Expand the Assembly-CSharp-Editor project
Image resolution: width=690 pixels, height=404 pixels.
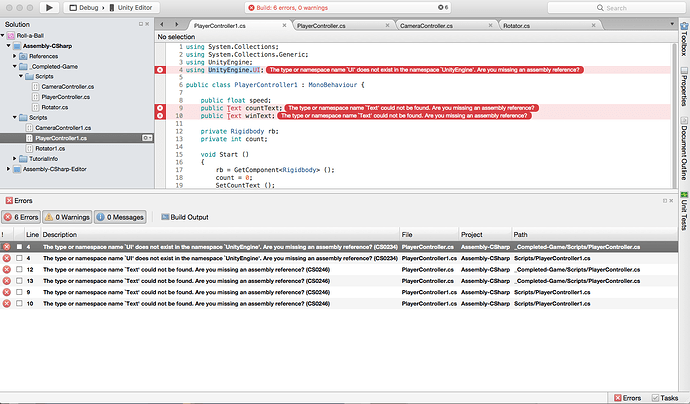tap(8, 169)
